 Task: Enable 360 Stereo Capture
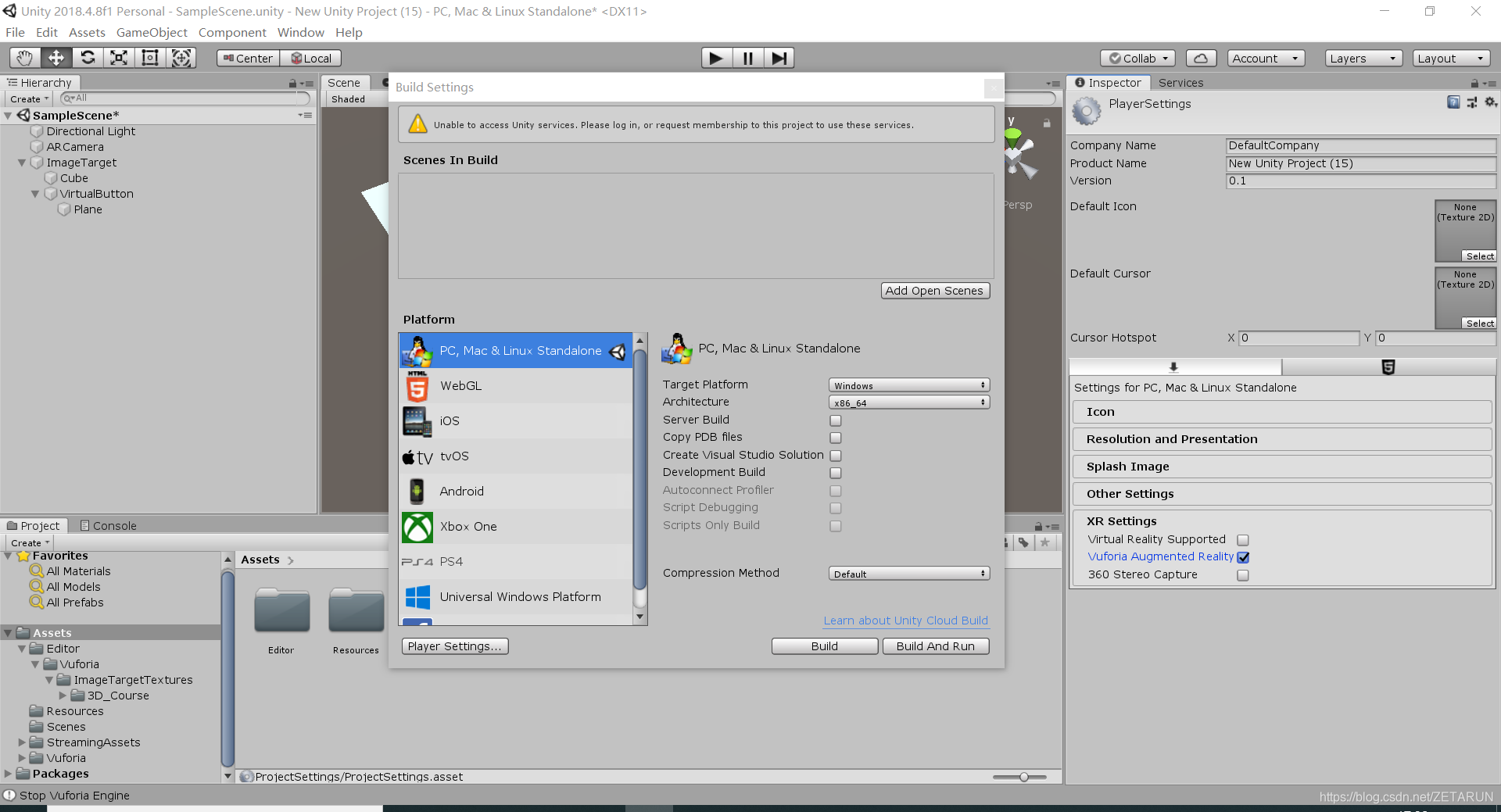pyautogui.click(x=1243, y=575)
